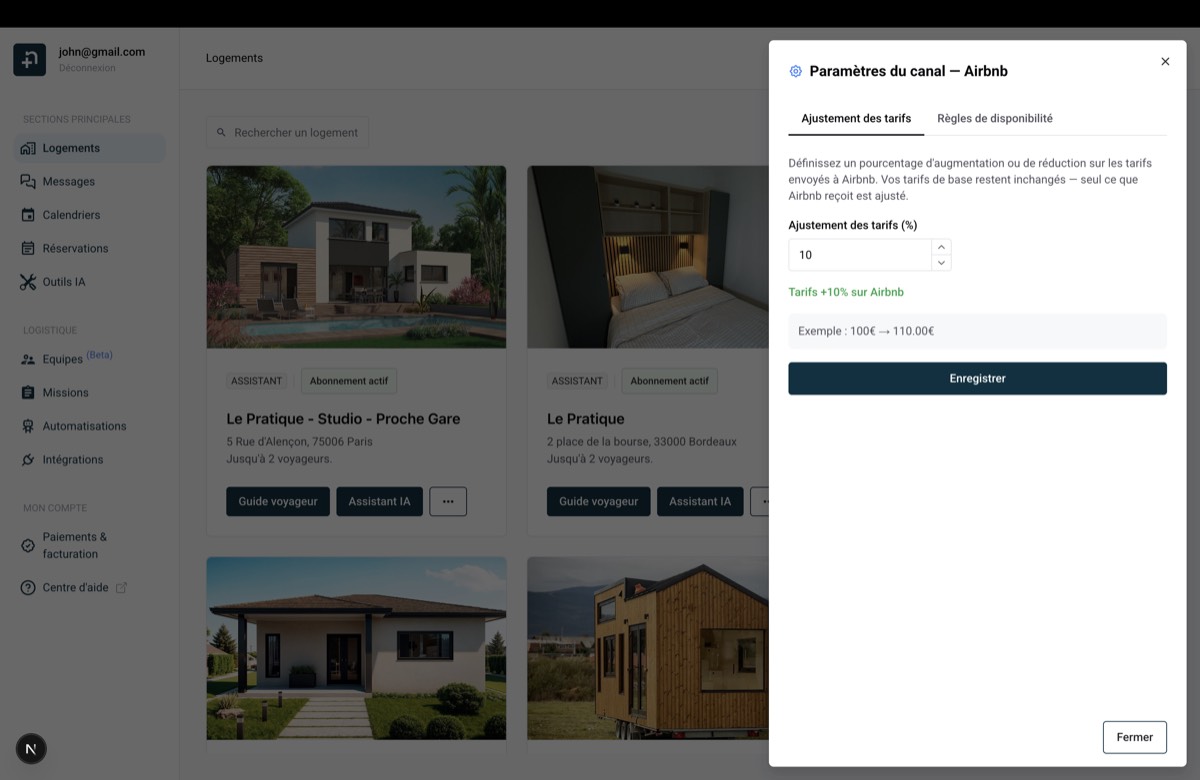Click the Rechercher un logement search field
Image resolution: width=1200 pixels, height=780 pixels.
click(x=287, y=131)
